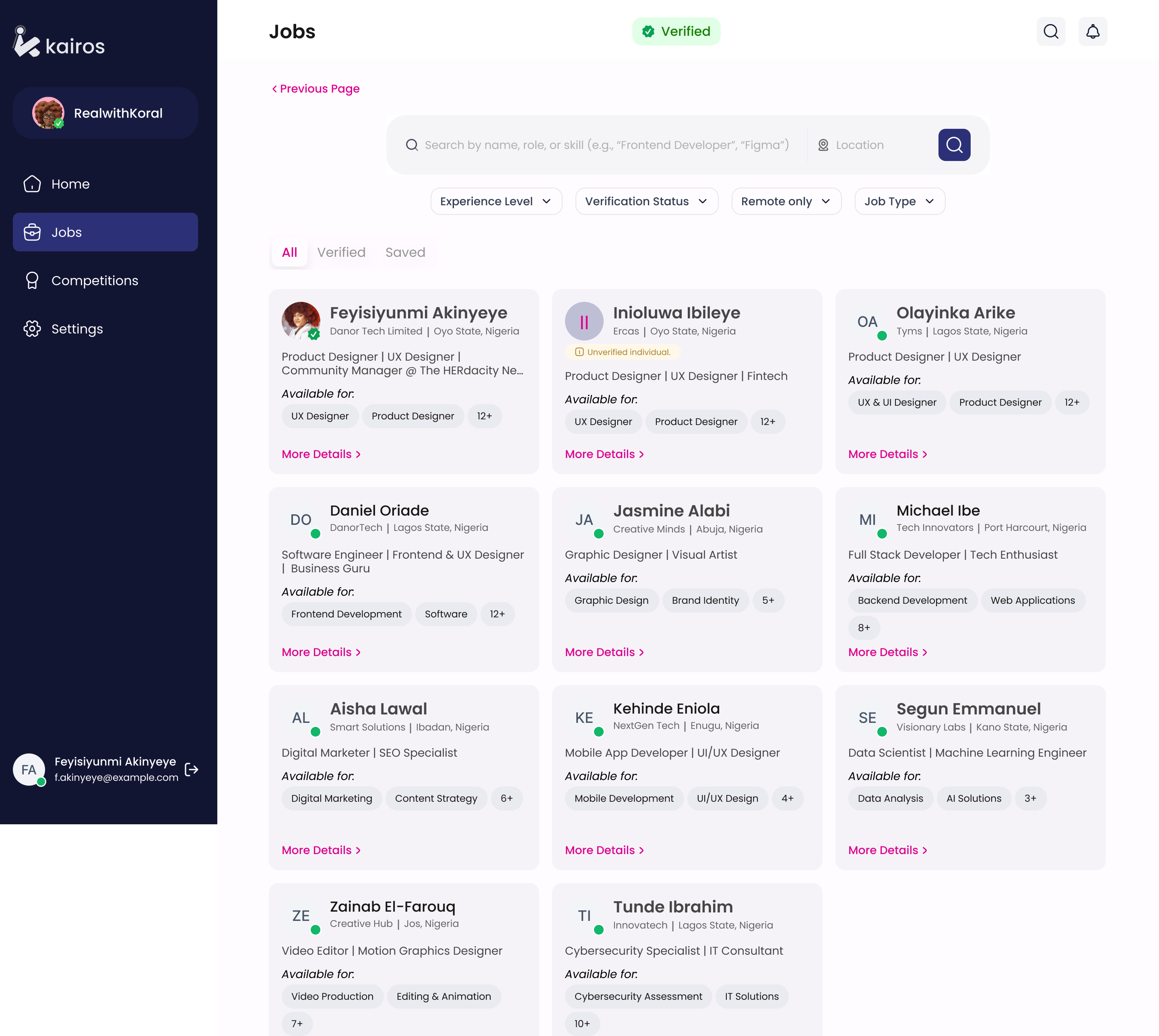Click the Previous Page link

(316, 89)
